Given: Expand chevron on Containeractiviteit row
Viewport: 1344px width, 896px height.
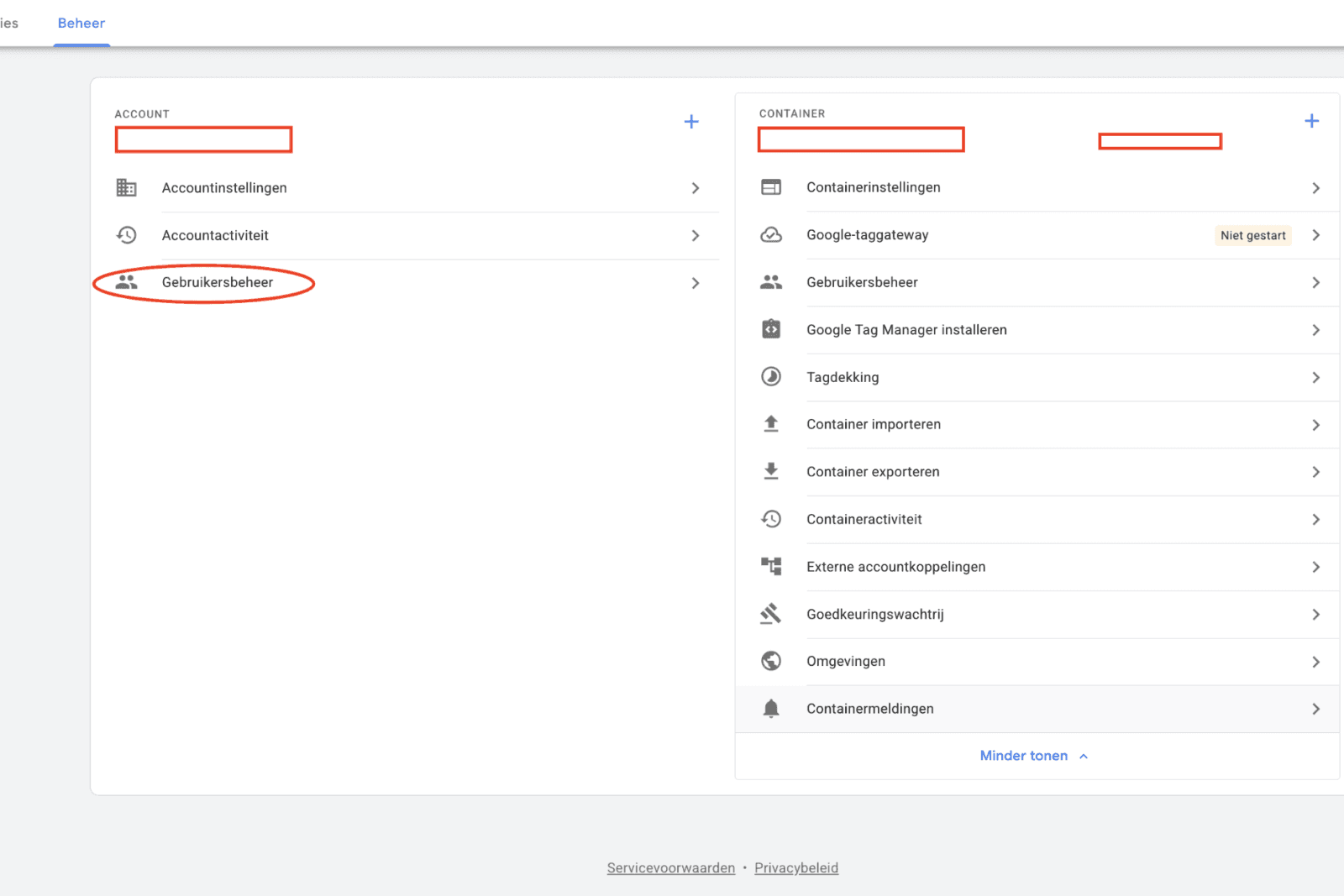Looking at the screenshot, I should click(x=1315, y=520).
